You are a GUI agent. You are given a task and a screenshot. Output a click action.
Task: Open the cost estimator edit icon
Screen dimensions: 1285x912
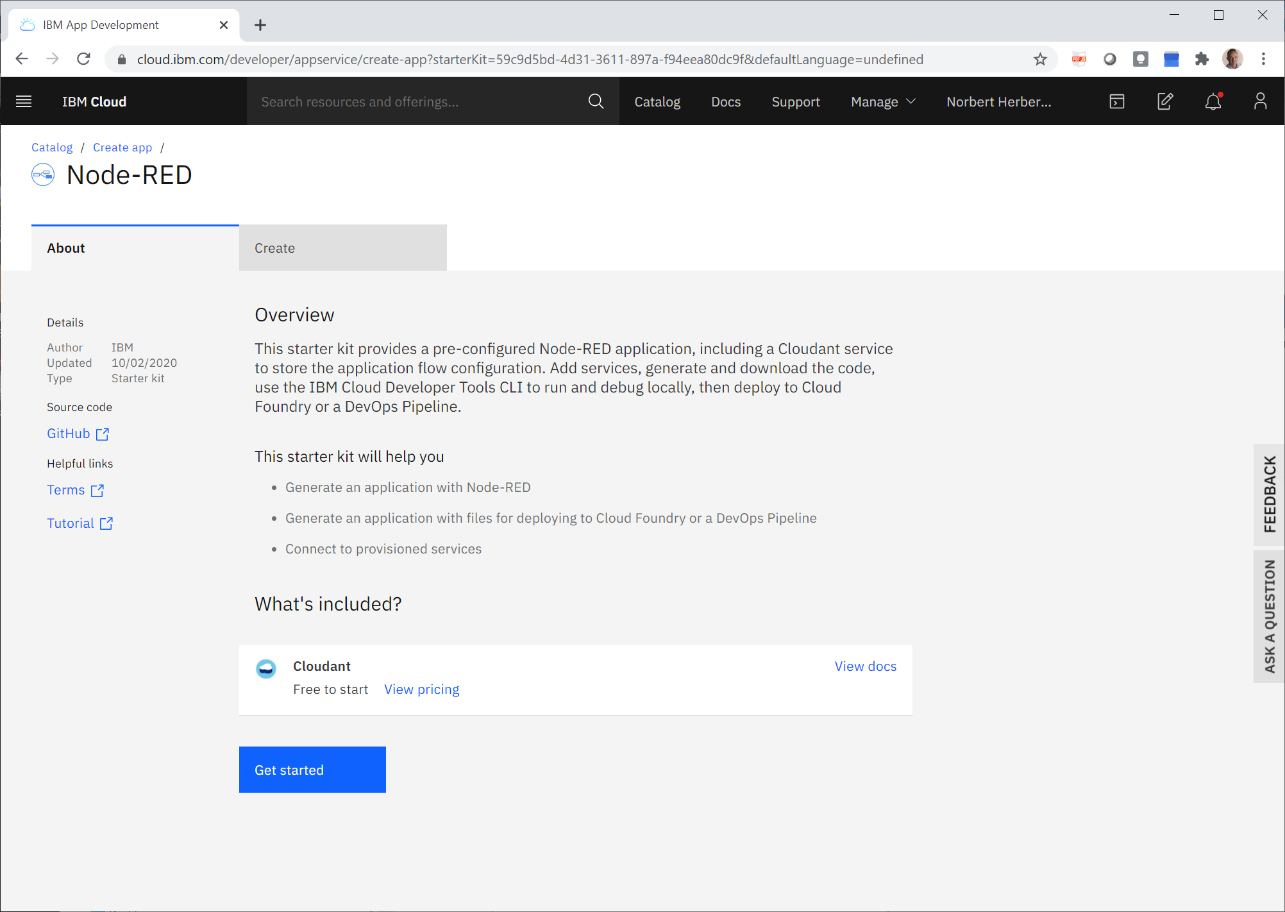coord(1165,101)
